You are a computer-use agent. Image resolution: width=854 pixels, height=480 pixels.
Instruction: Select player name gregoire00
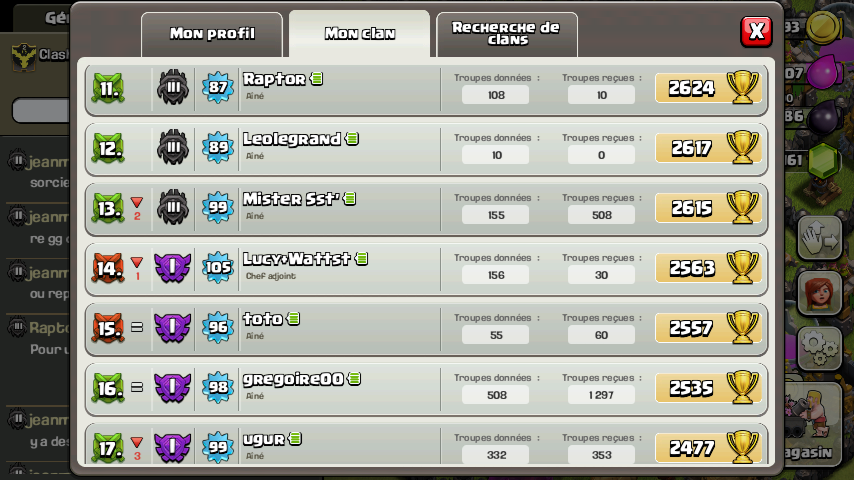click(293, 379)
